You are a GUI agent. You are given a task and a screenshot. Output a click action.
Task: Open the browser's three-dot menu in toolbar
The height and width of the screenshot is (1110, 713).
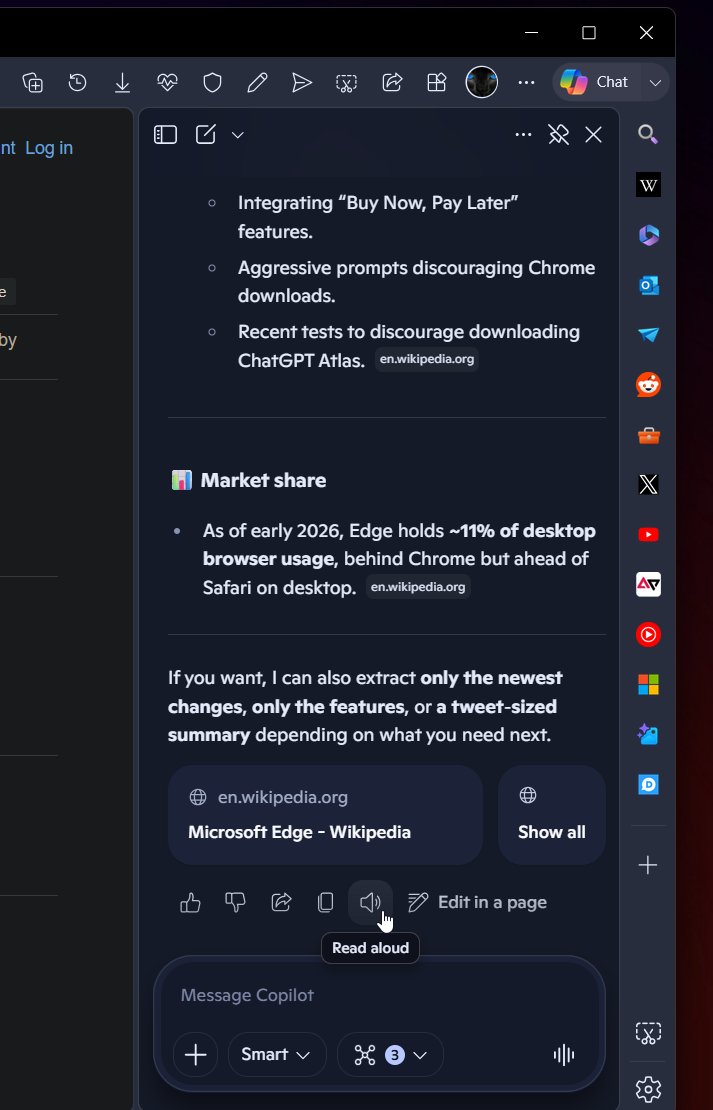(526, 83)
